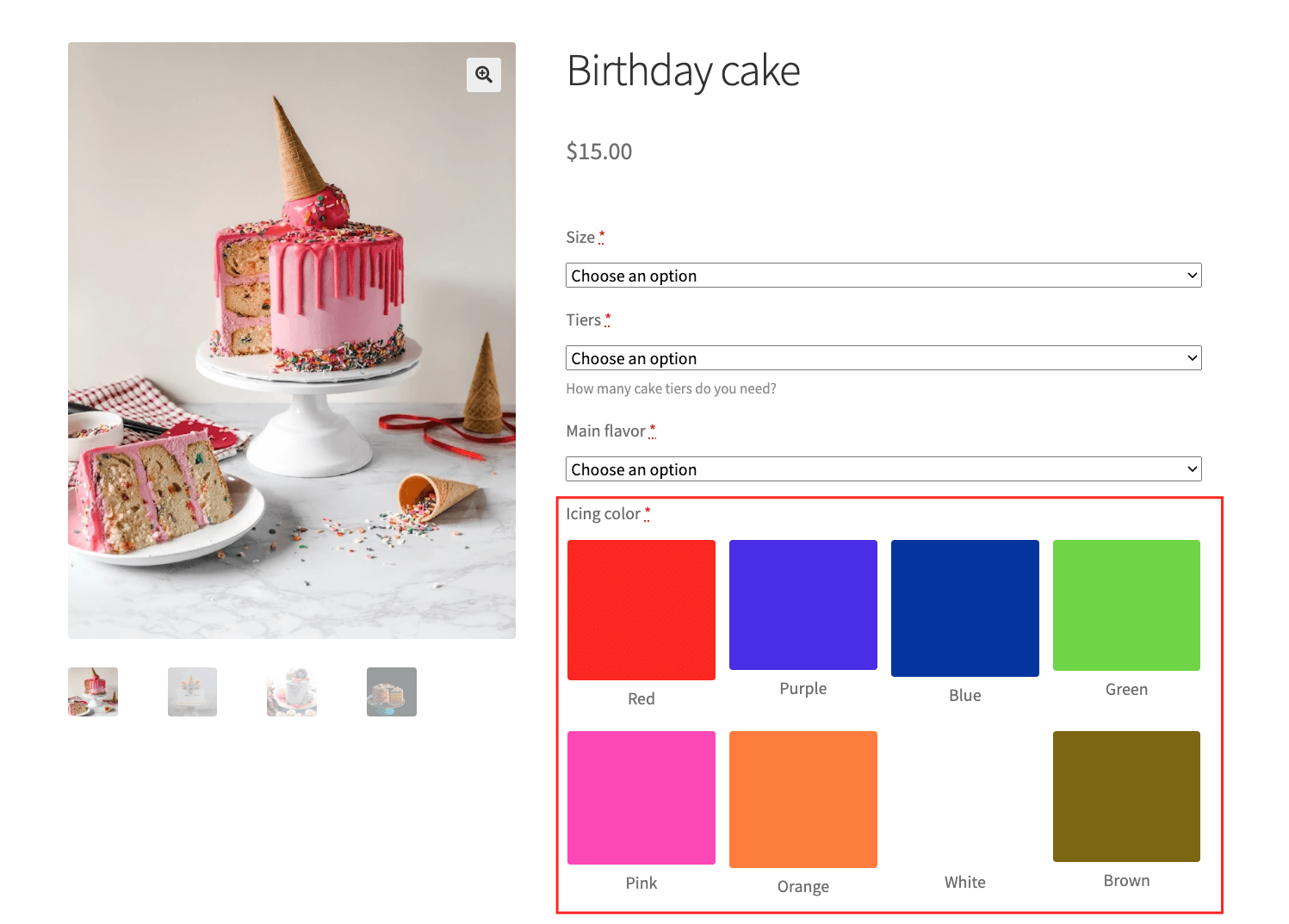Screen dimensions: 1289x924
Task: Select the Red icing color swatch
Action: (641, 610)
